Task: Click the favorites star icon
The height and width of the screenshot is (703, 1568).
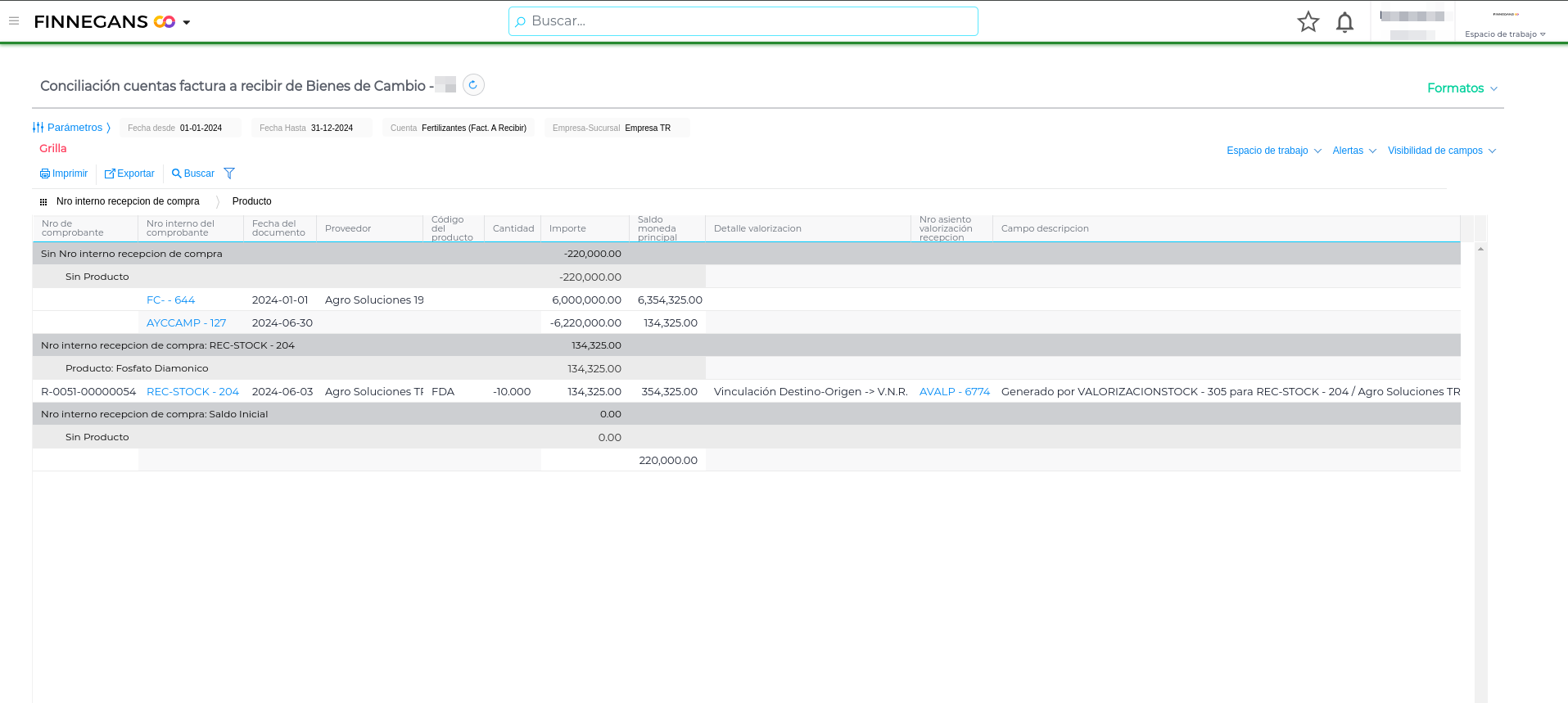Action: click(1308, 22)
